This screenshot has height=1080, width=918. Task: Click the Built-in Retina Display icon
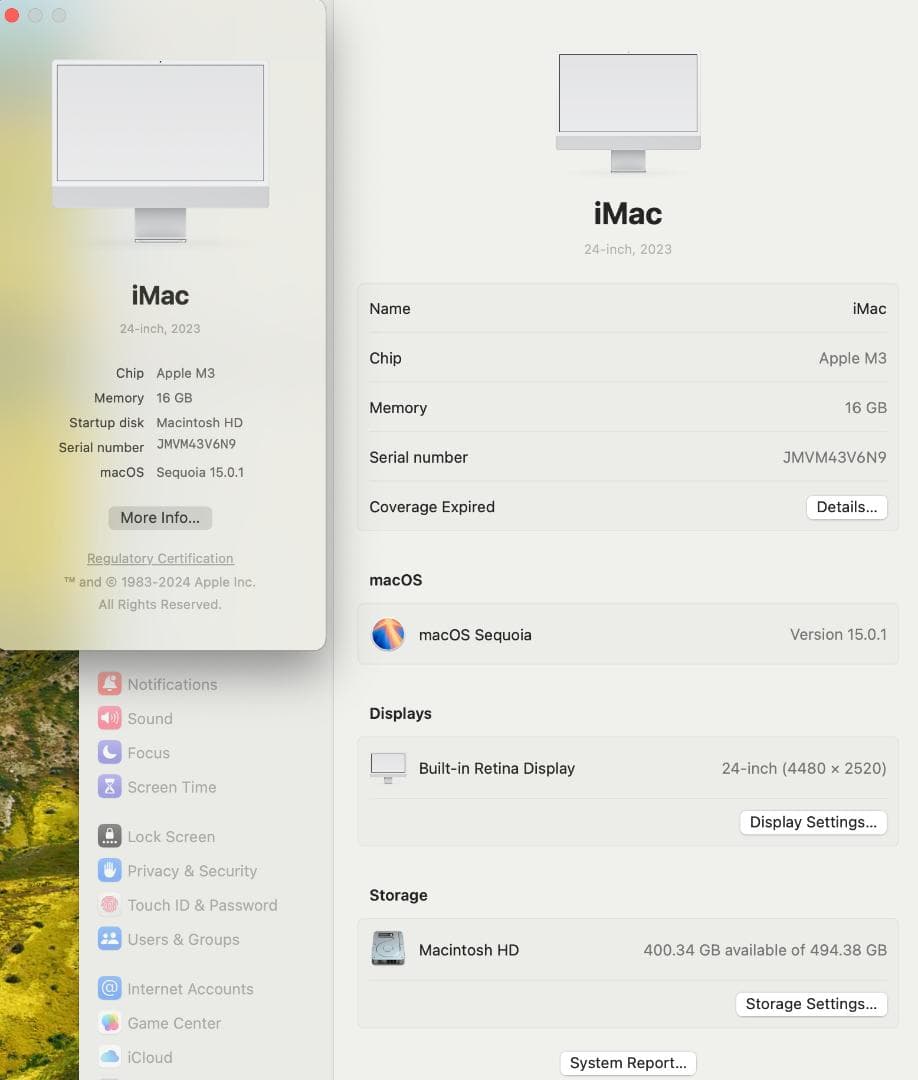coord(388,767)
